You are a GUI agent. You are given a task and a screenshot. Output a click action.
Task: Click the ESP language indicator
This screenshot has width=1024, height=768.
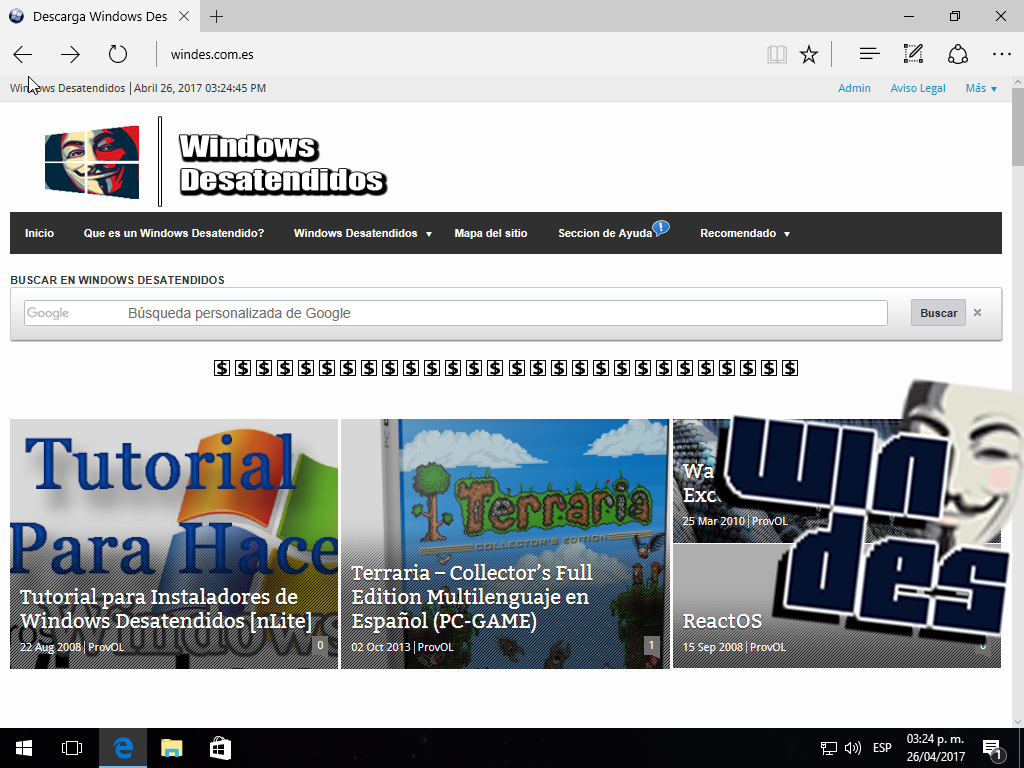point(882,748)
